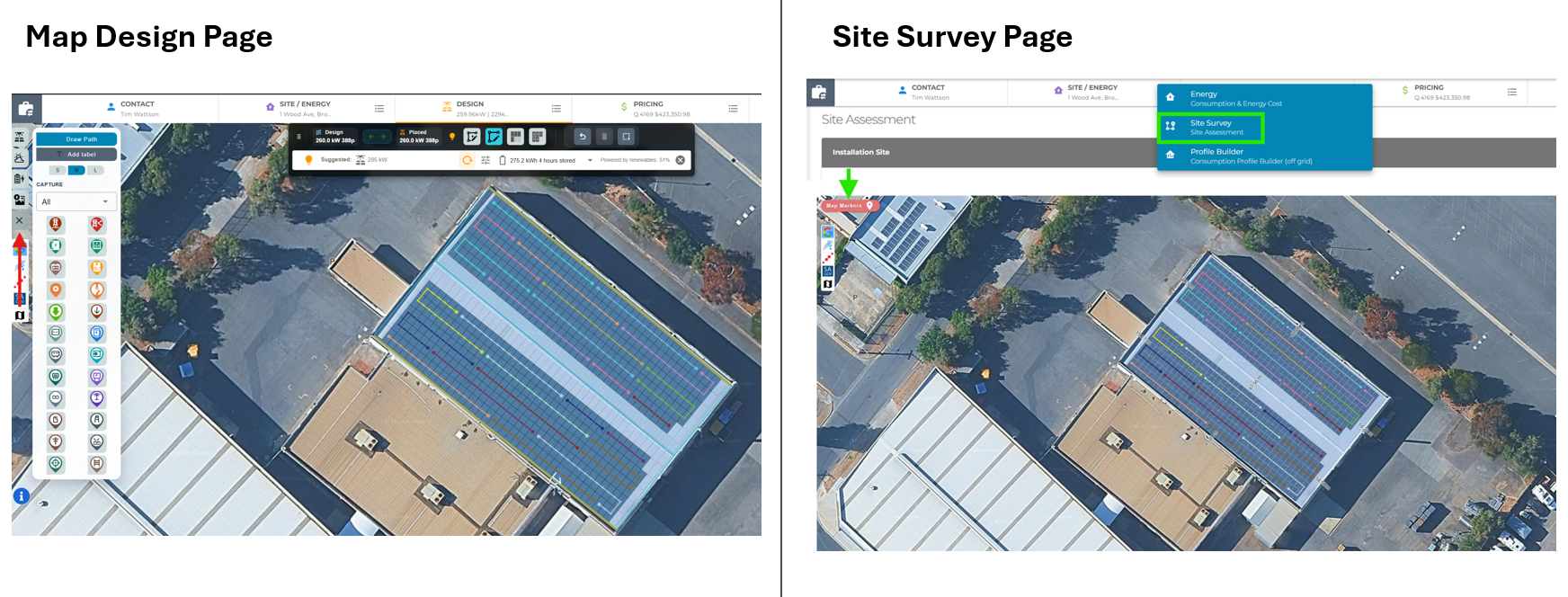Click the undo icon in design toolbar
1568x597 pixels.
[583, 137]
